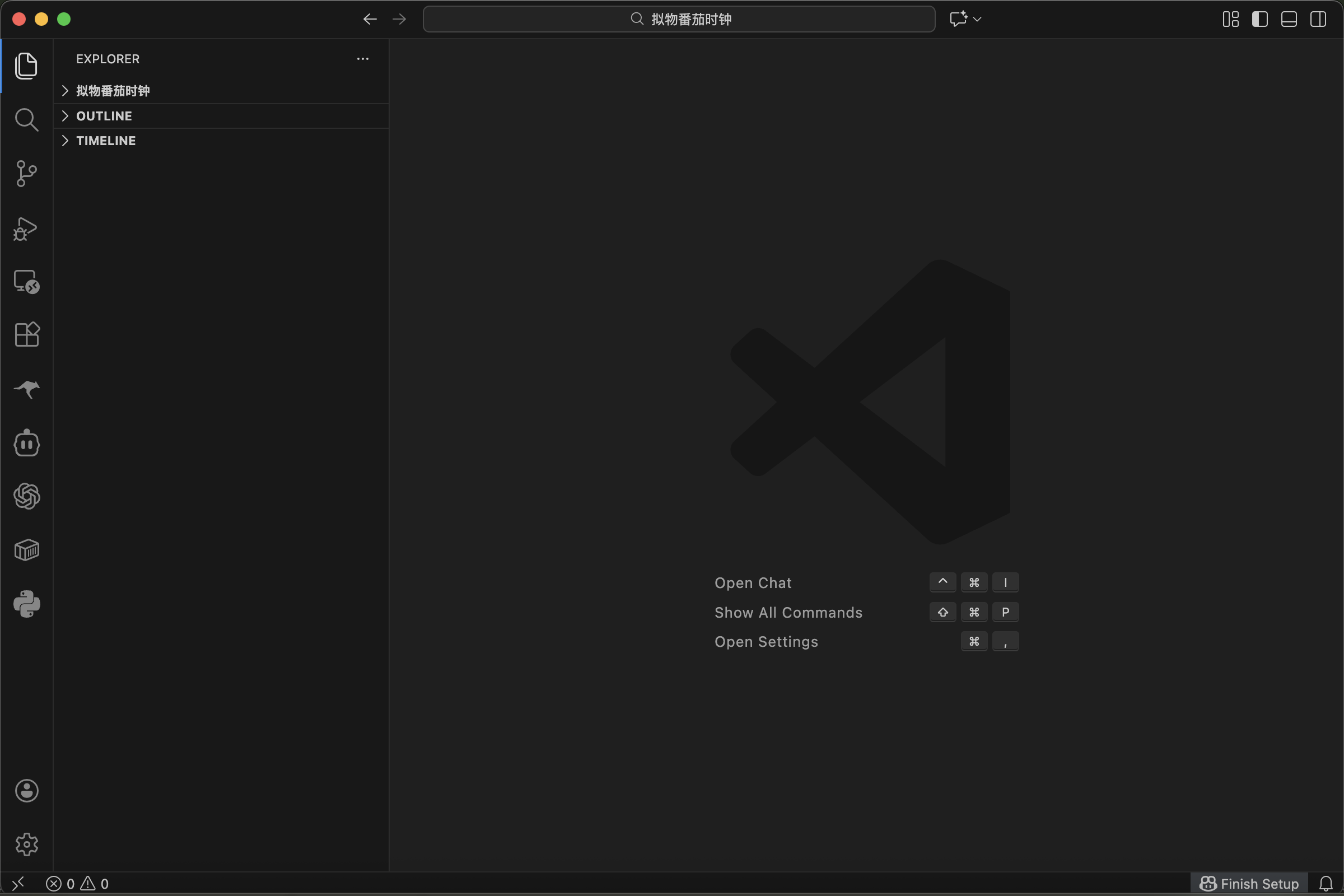Expand the OUTLINE section
1344x896 pixels.
pos(221,116)
